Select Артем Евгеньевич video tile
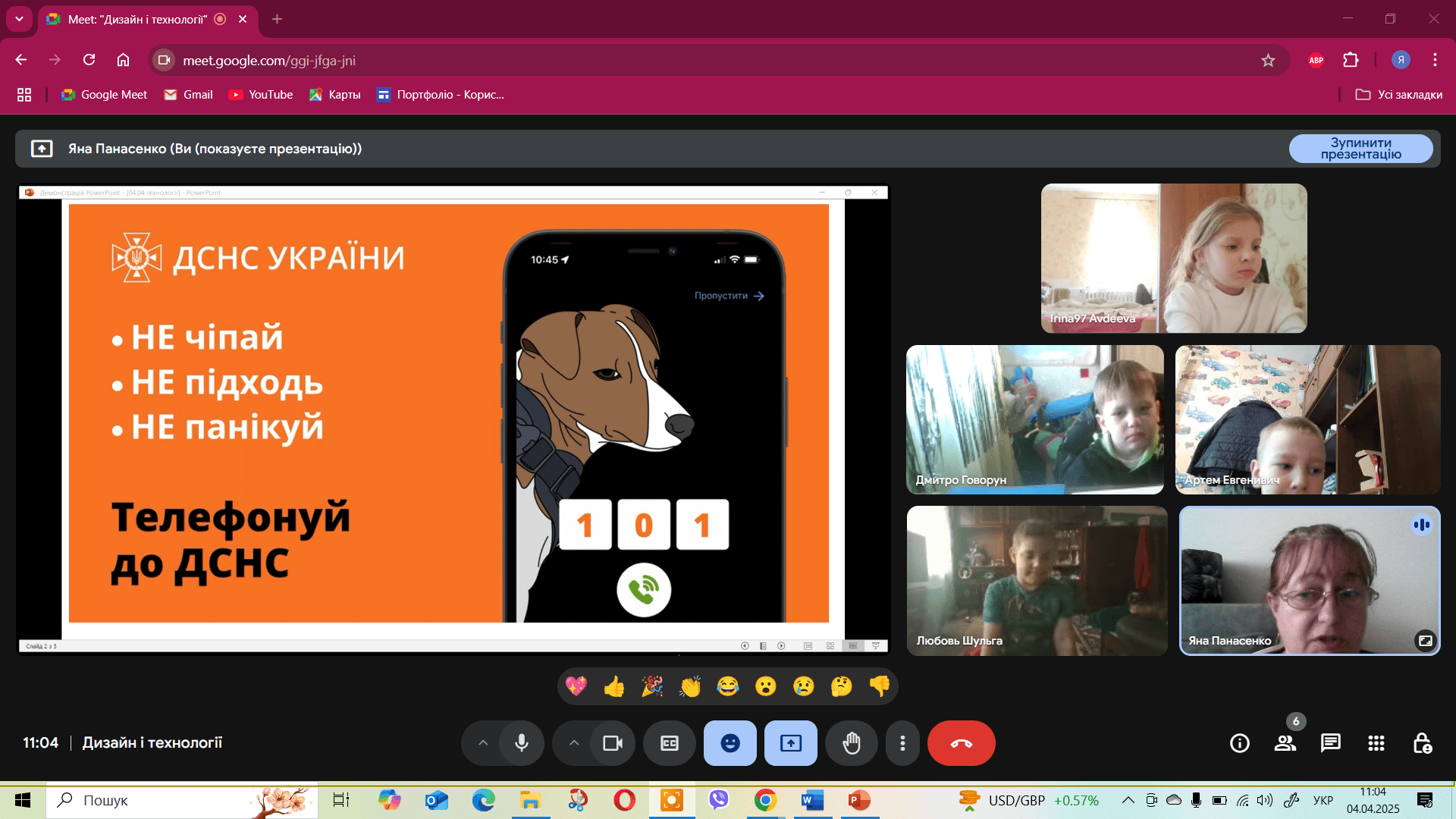 (x=1308, y=419)
